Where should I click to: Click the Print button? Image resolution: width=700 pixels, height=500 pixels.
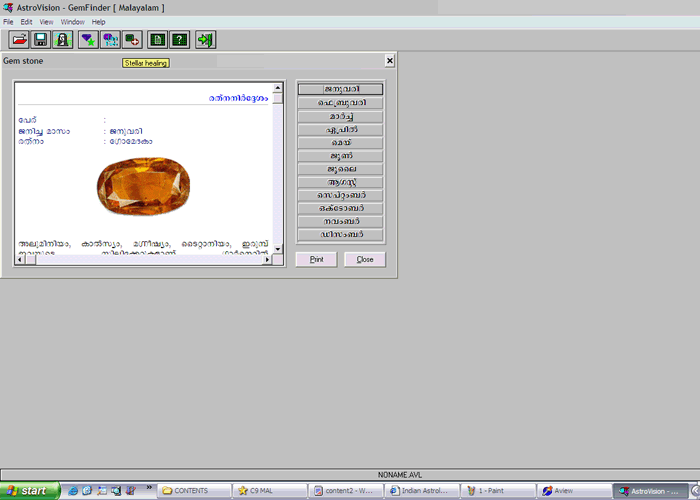(x=317, y=259)
